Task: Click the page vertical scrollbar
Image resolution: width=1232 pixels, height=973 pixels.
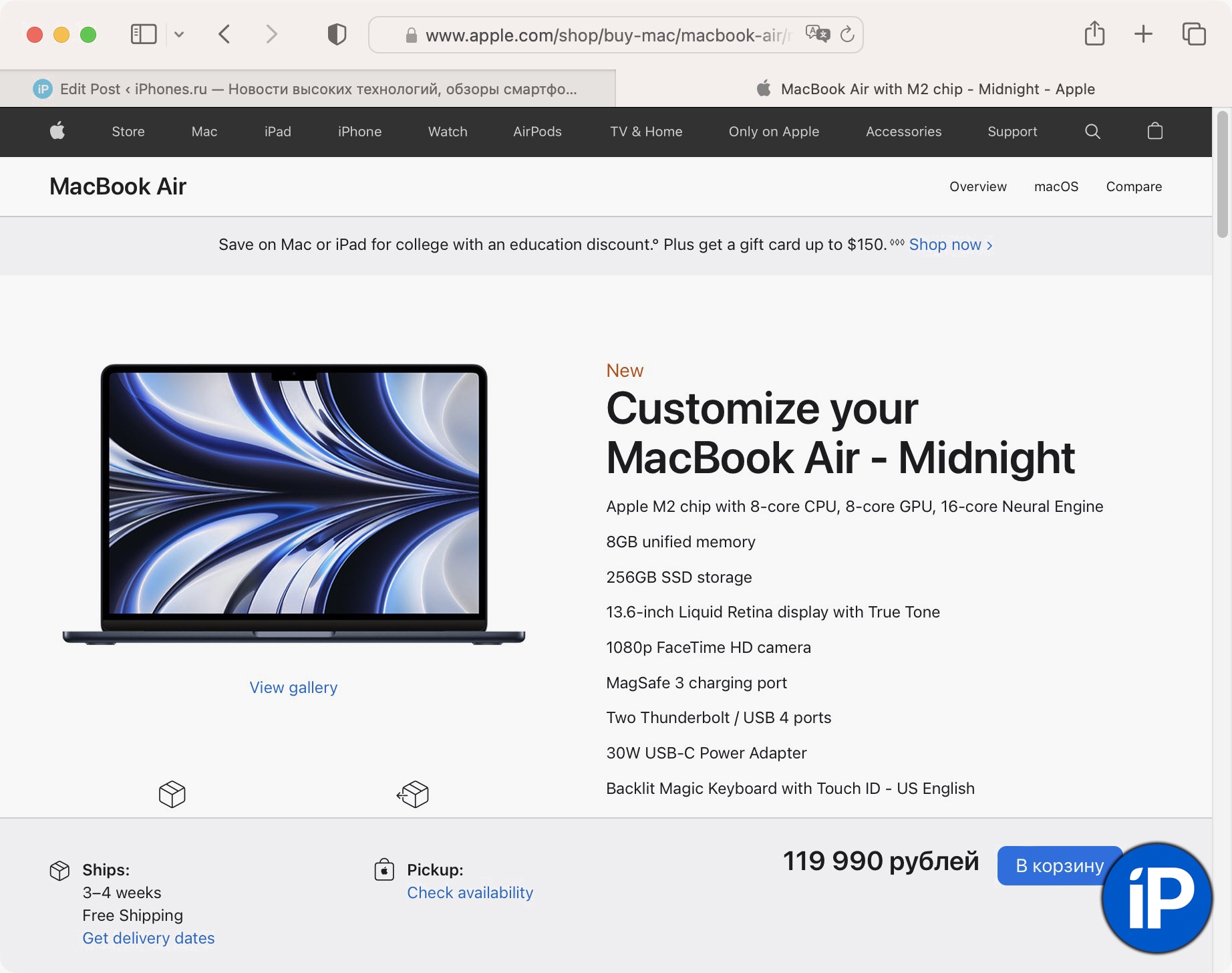Action: pyautogui.click(x=1223, y=174)
